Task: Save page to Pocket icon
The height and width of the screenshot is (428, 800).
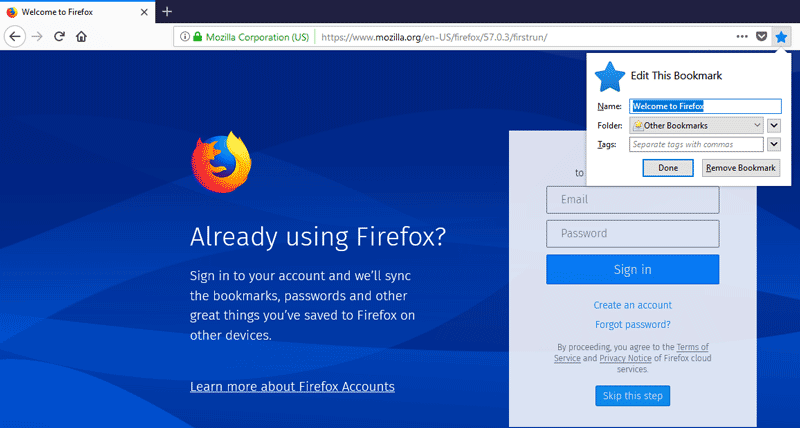Action: (761, 37)
